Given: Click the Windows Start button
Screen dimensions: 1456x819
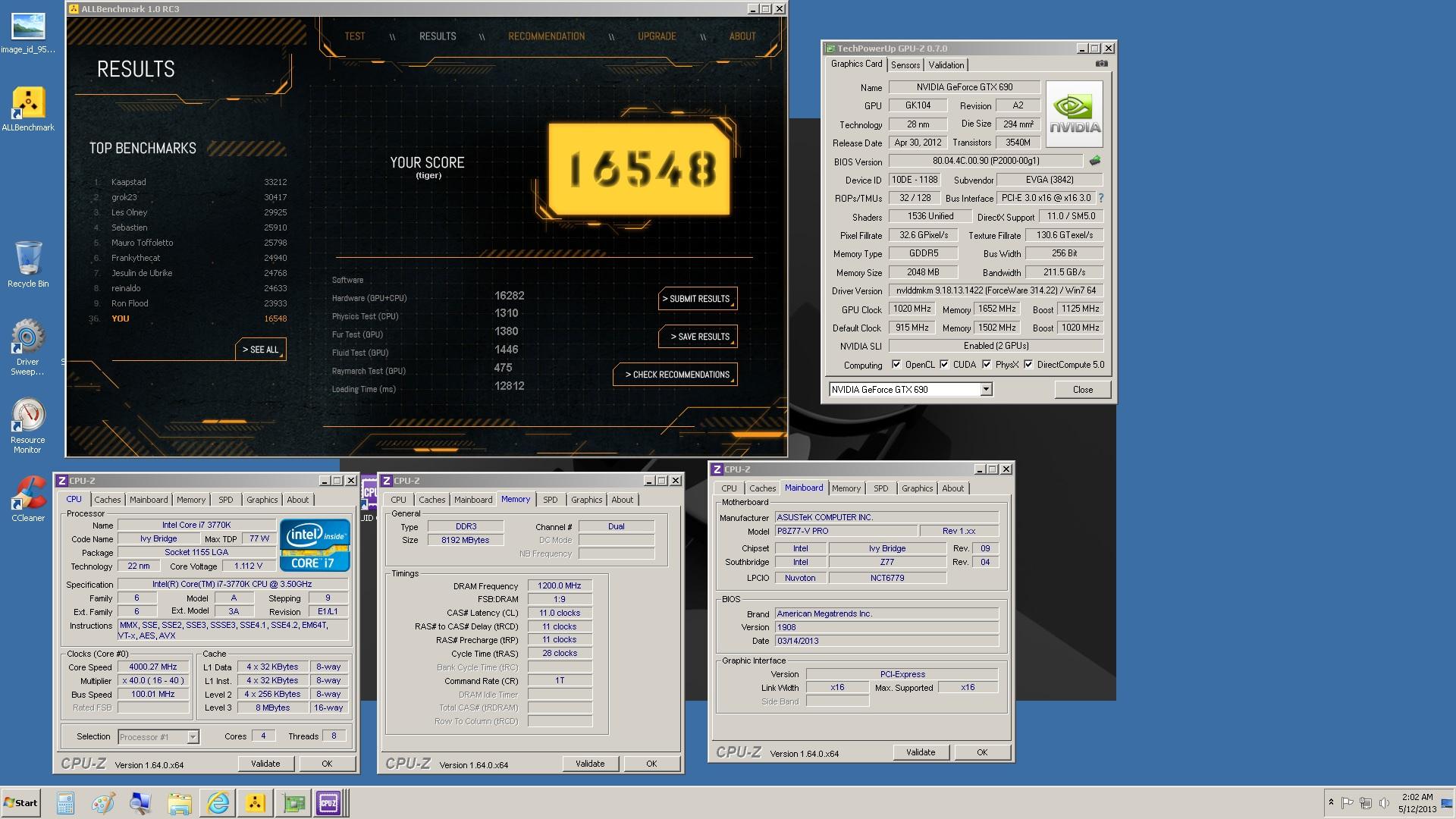Looking at the screenshot, I should coord(20,803).
